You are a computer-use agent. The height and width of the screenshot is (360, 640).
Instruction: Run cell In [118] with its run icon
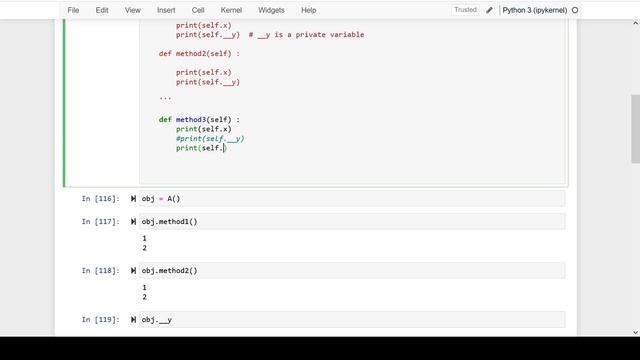133,271
